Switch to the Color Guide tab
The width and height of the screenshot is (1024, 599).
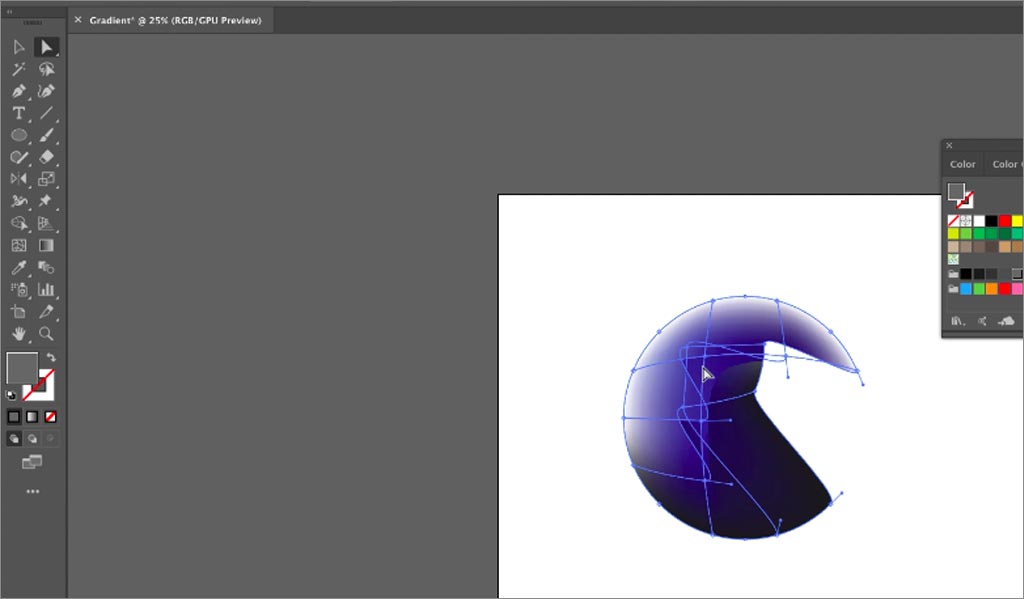coord(1006,163)
